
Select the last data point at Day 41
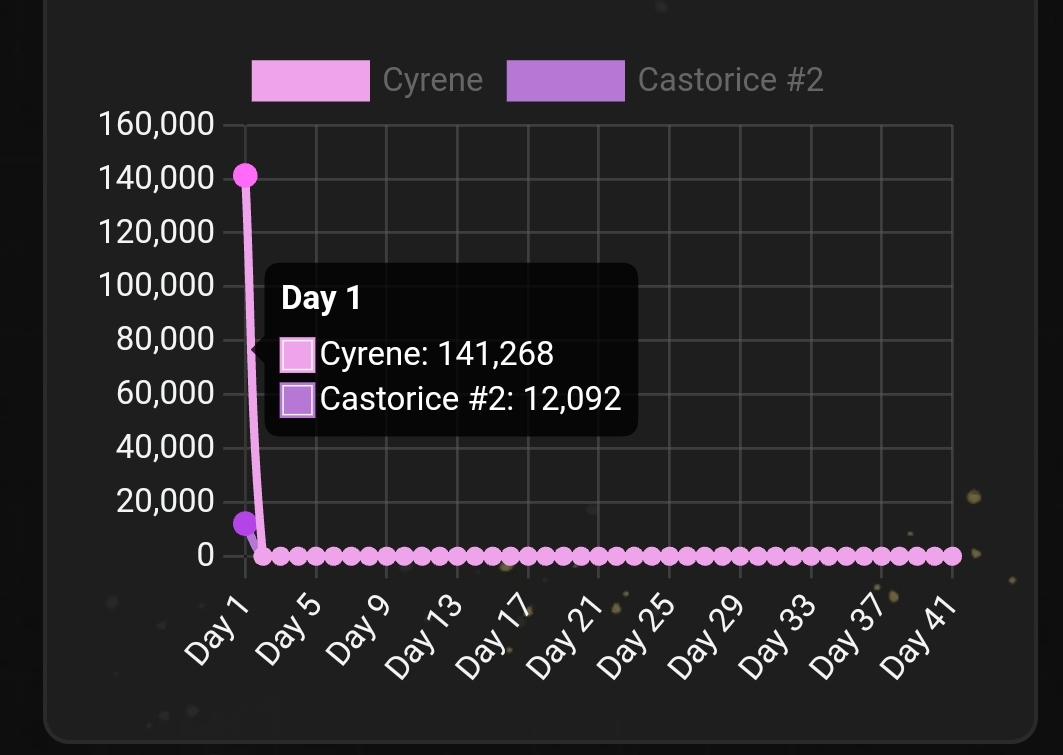[x=952, y=556]
